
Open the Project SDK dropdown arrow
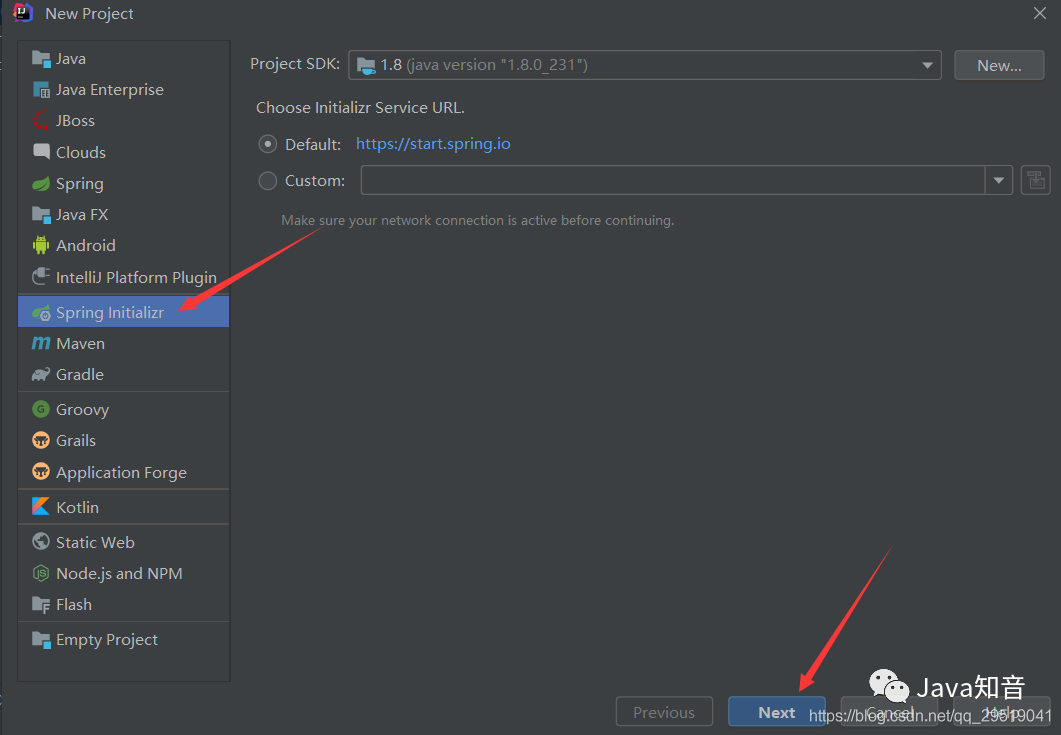[x=927, y=66]
